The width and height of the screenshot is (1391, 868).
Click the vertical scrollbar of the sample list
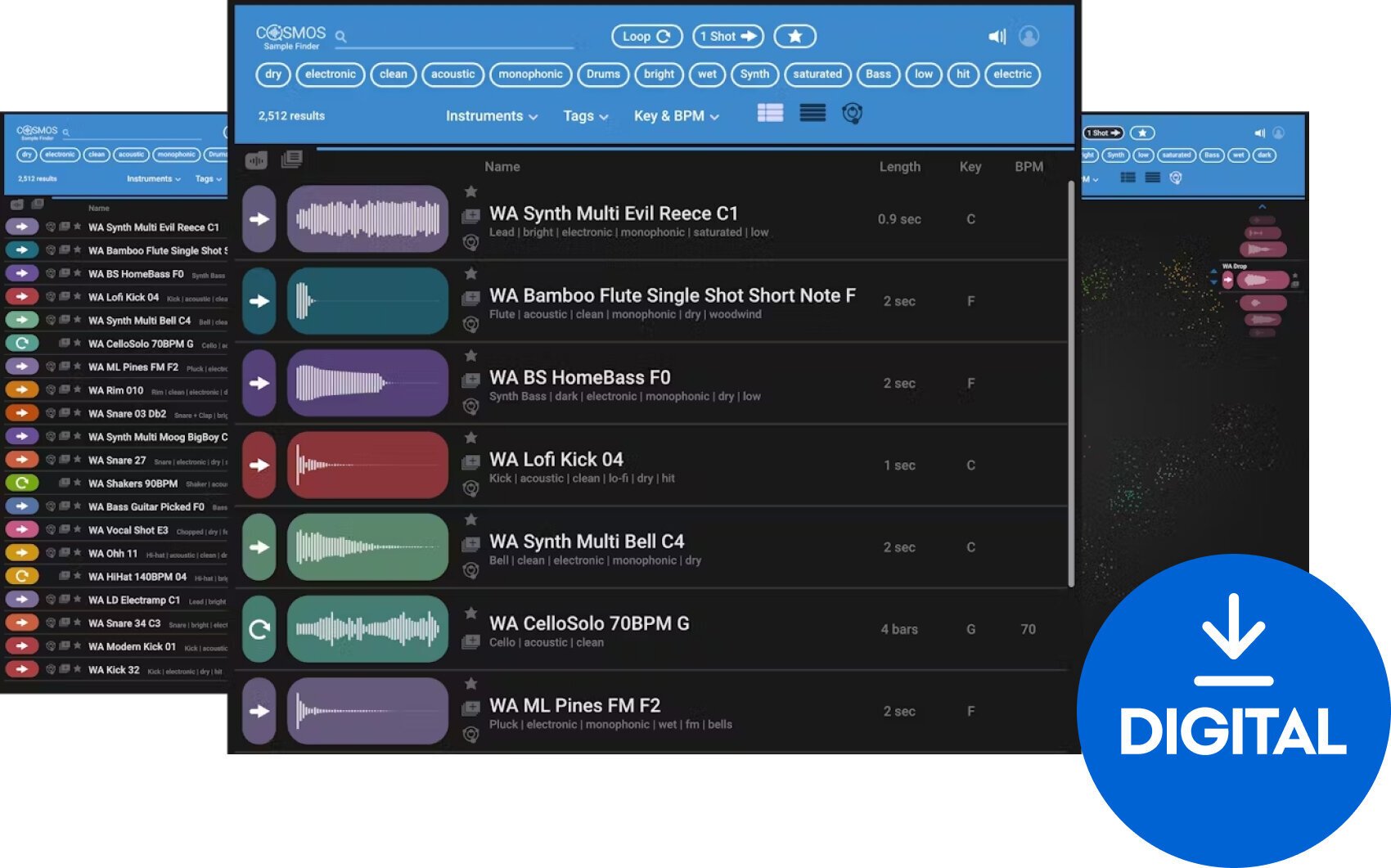pos(1071,383)
